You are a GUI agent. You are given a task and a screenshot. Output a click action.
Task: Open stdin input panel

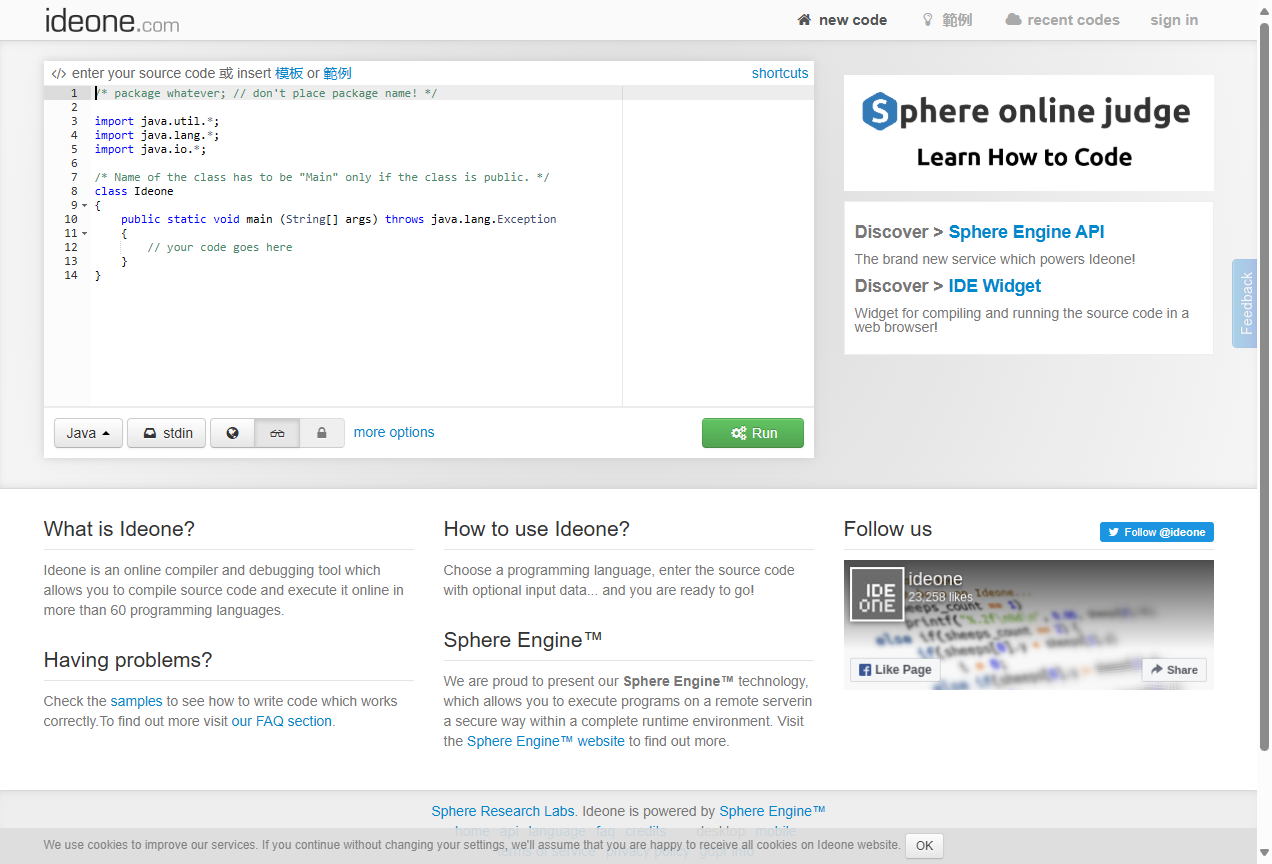(167, 433)
